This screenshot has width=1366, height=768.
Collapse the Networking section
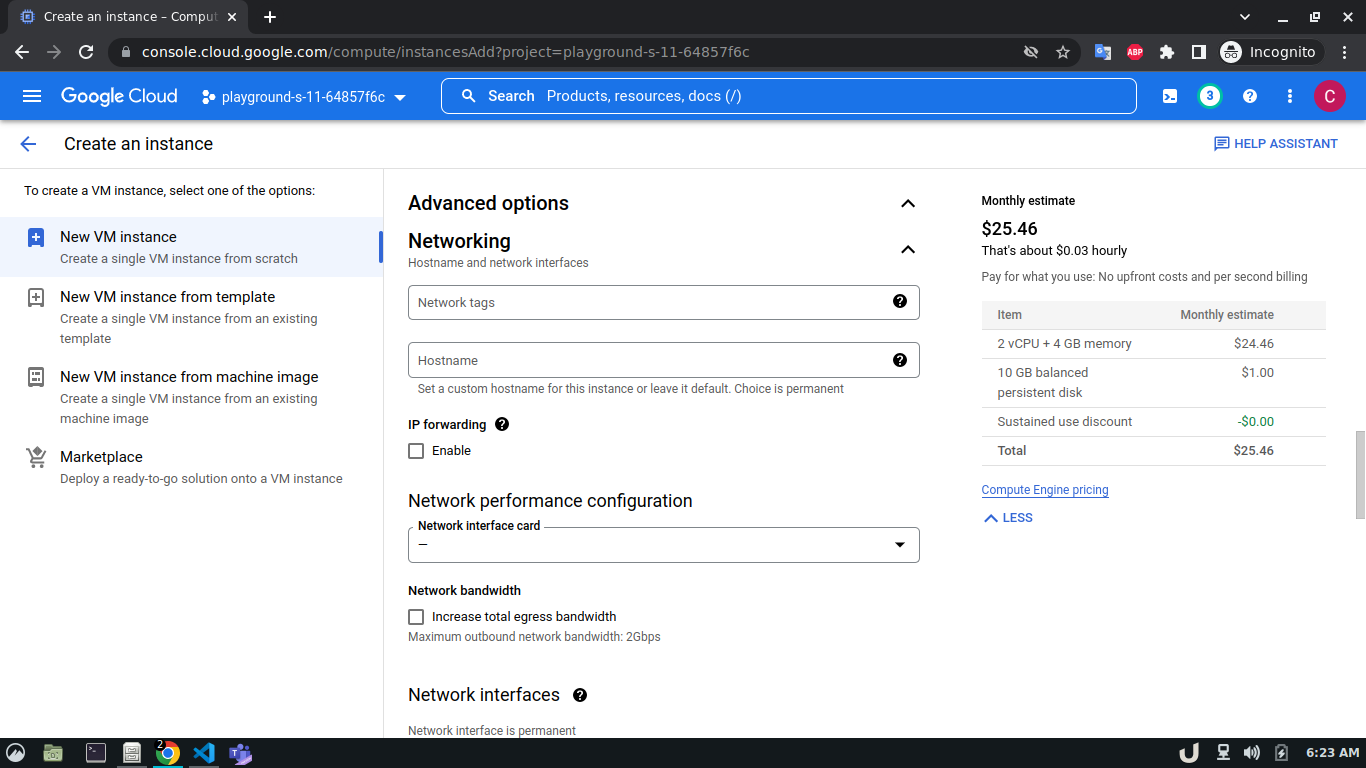pyautogui.click(x=908, y=249)
